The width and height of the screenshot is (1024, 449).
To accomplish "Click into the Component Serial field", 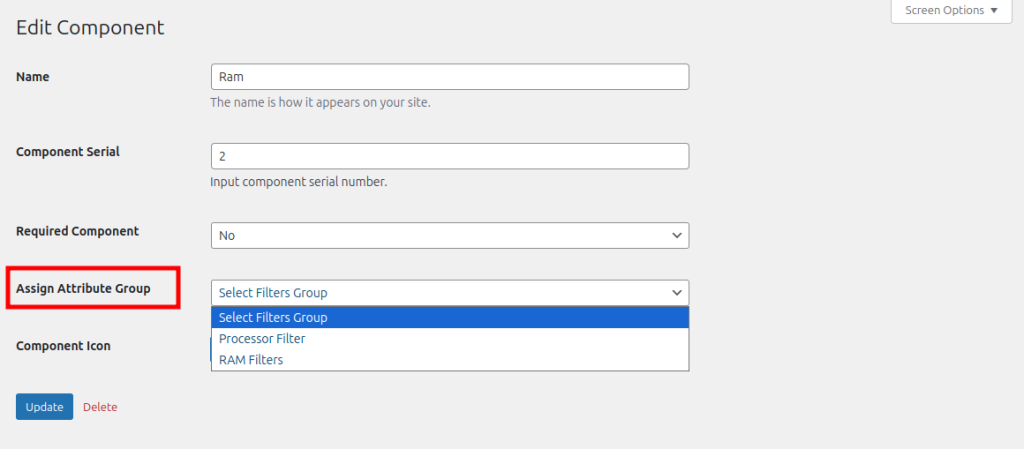I will click(x=450, y=157).
